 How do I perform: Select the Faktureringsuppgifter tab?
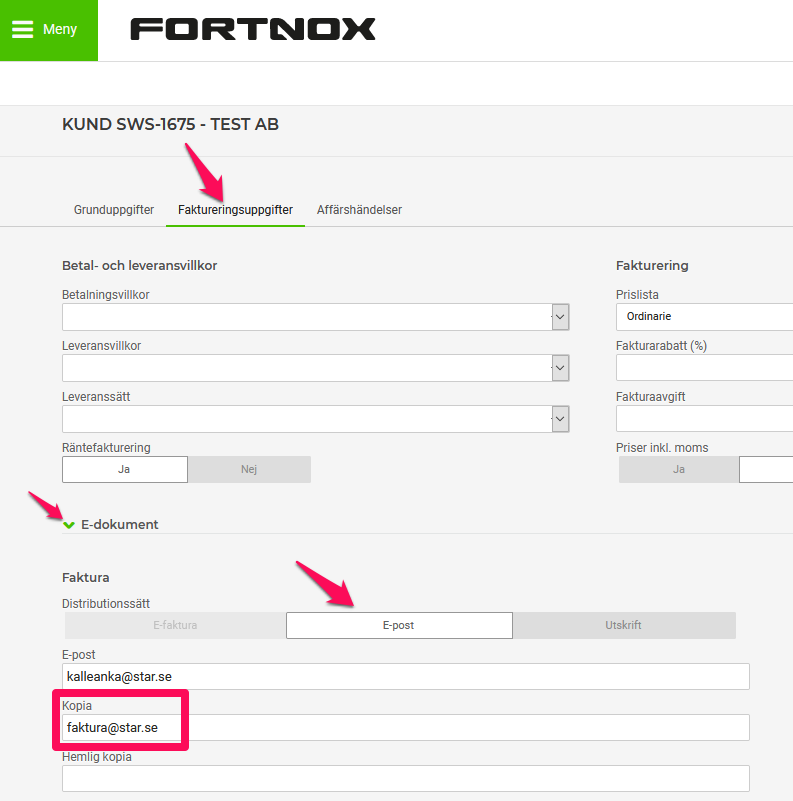[235, 210]
